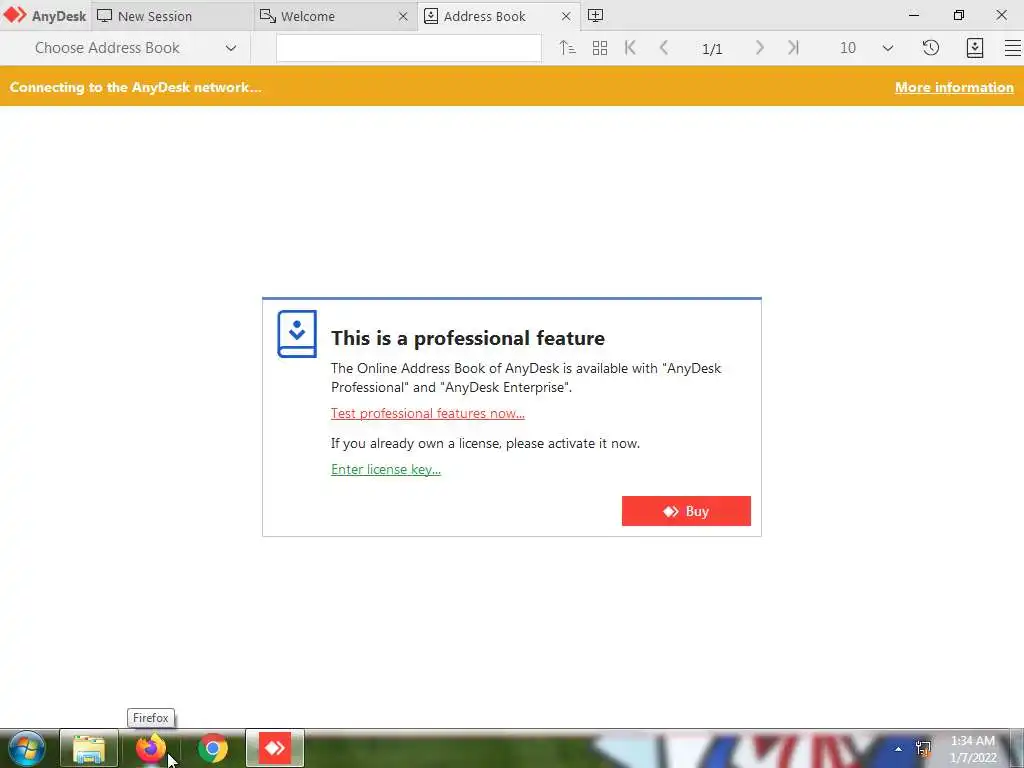1024x768 pixels.
Task: Go to previous page
Action: pyautogui.click(x=664, y=48)
